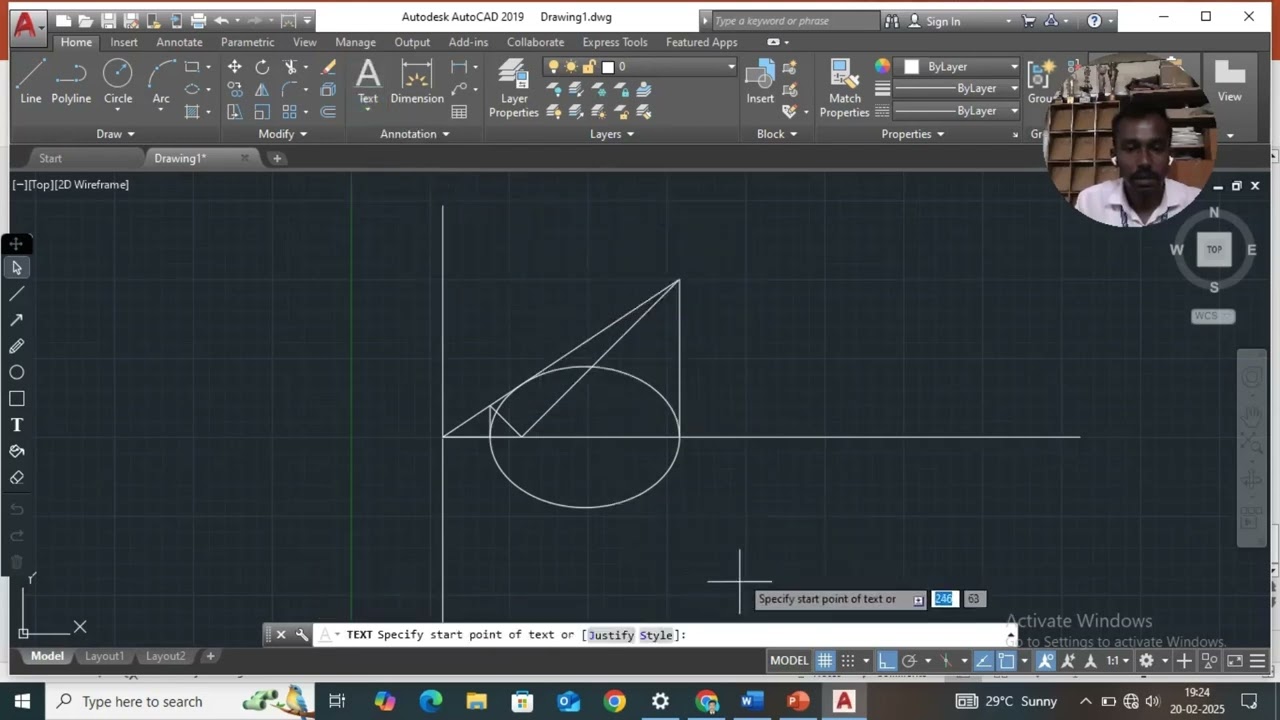Click Justify option in command line
The width and height of the screenshot is (1280, 720).
click(x=610, y=635)
